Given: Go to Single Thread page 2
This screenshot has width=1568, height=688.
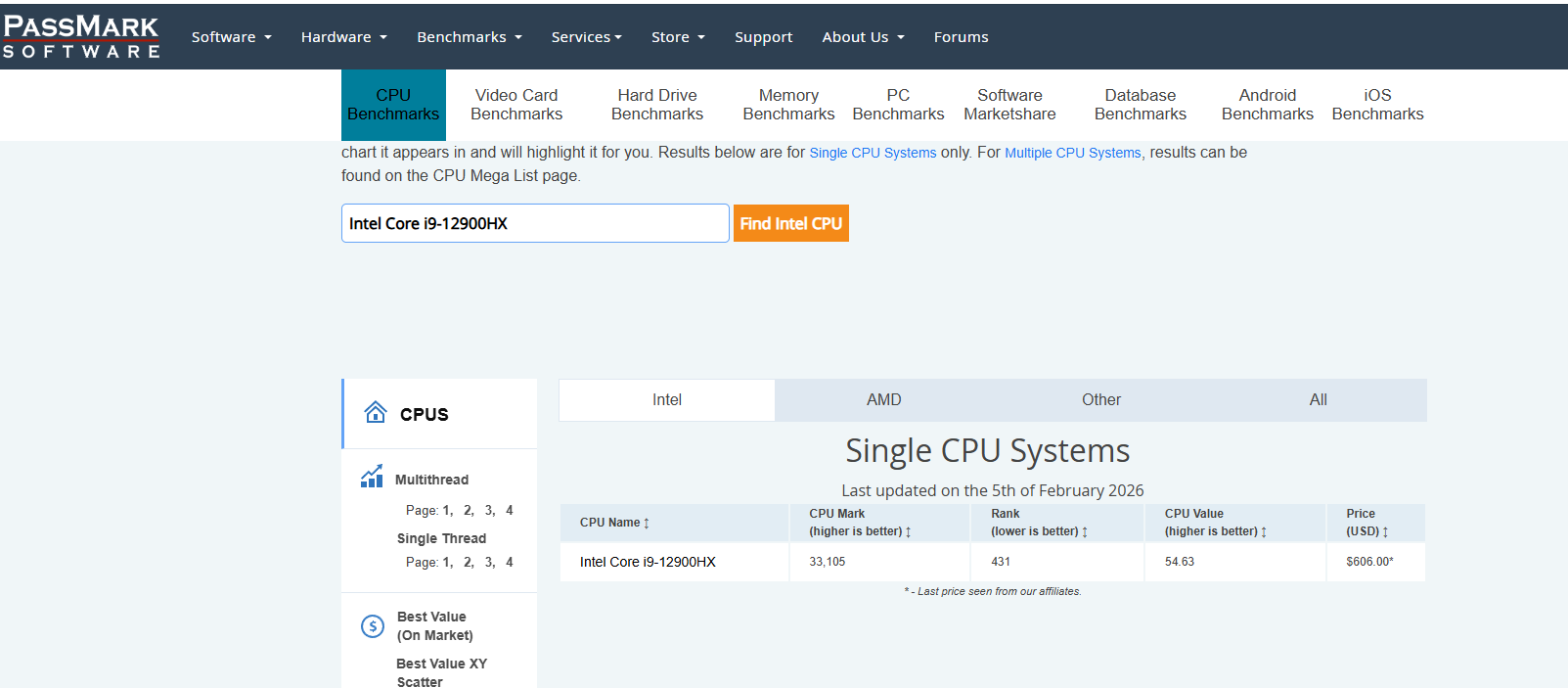Looking at the screenshot, I should coord(468,563).
